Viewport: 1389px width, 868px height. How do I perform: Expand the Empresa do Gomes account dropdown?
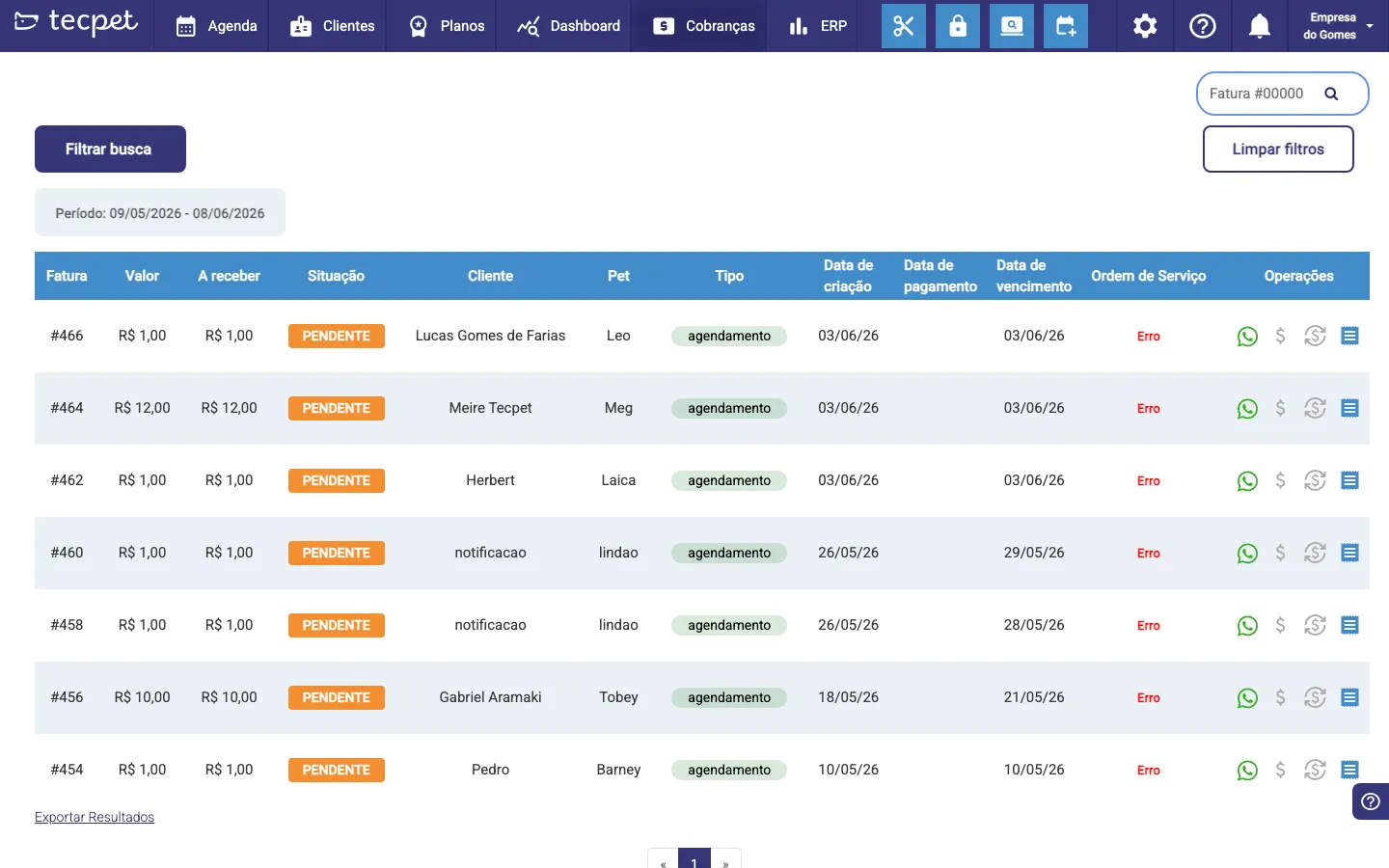coord(1338,26)
